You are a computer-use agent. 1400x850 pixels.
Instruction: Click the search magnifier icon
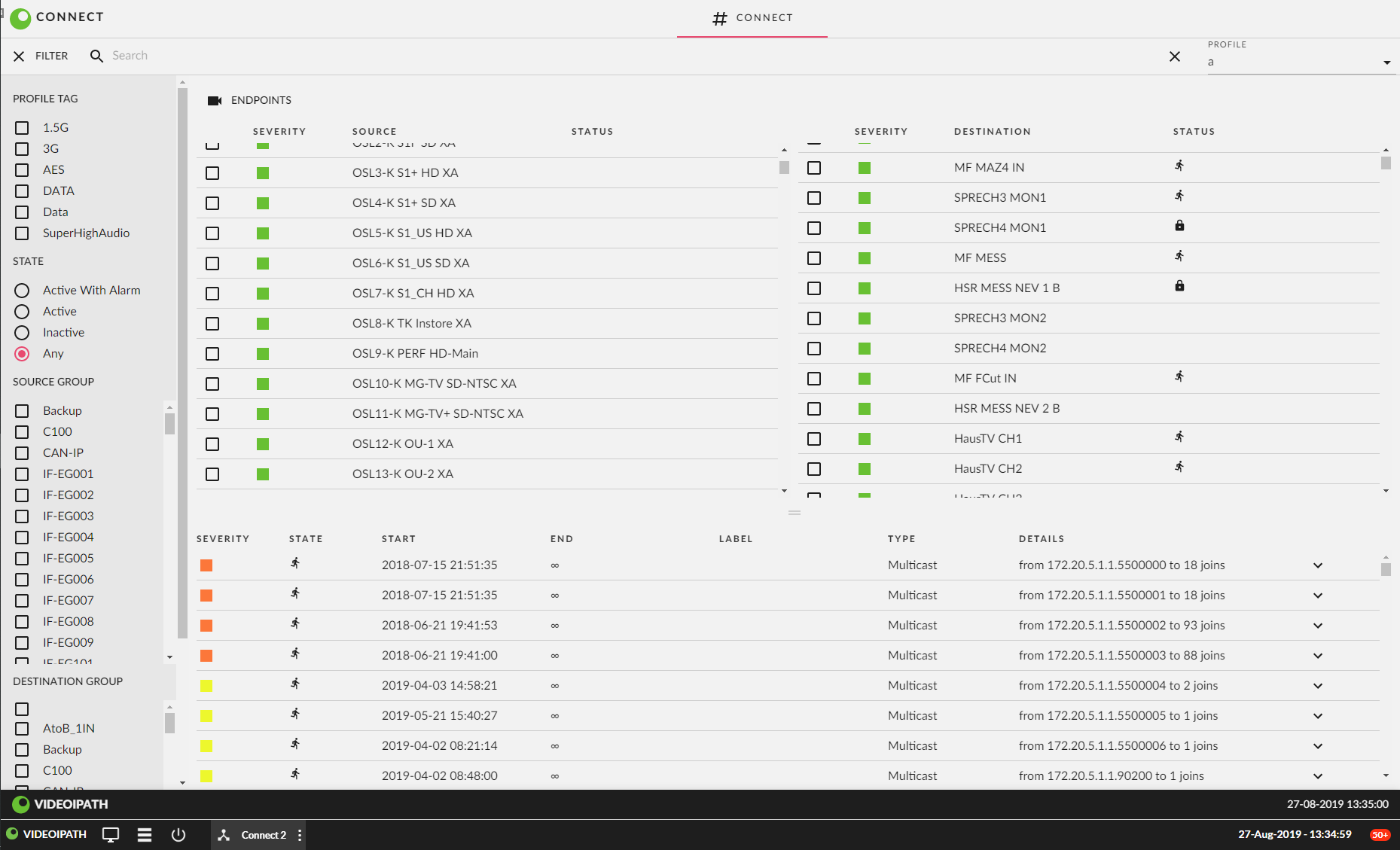(96, 56)
